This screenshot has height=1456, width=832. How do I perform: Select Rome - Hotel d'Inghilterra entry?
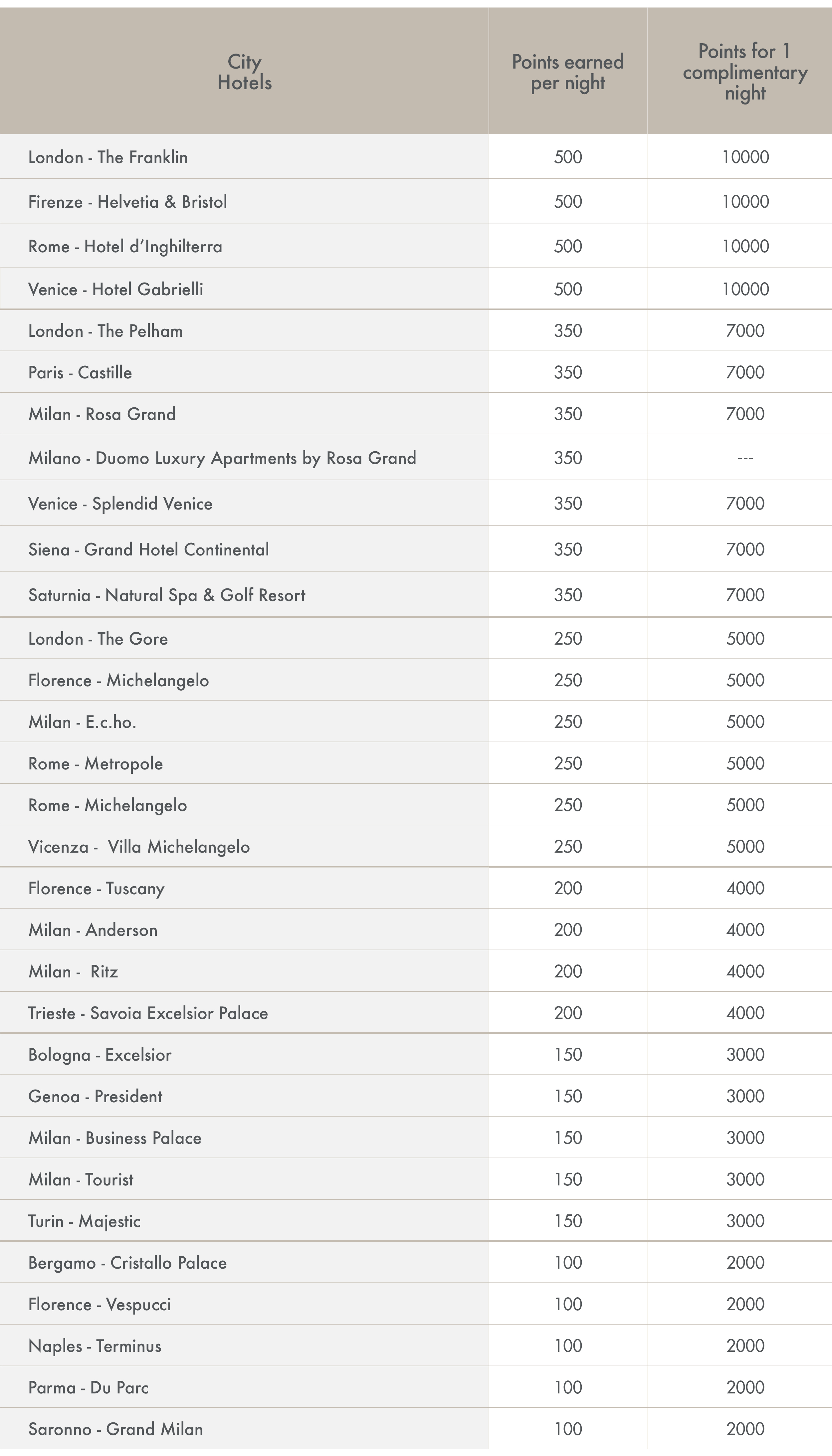point(125,246)
